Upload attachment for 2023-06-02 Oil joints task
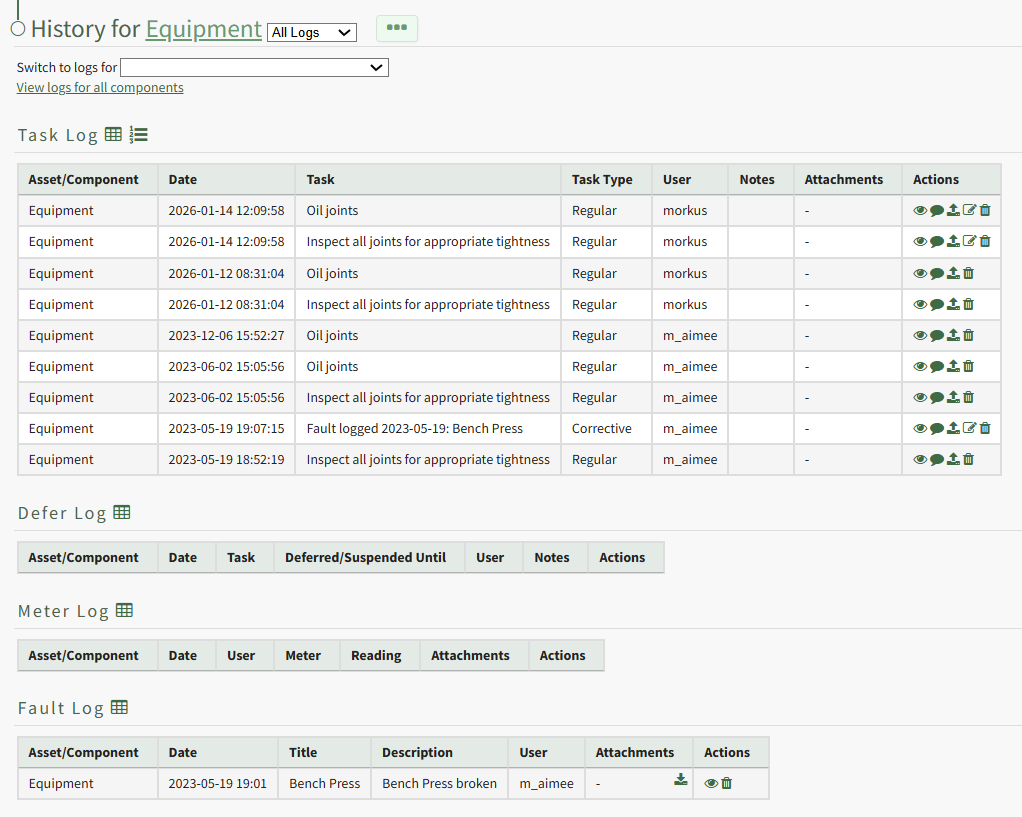 pyautogui.click(x=953, y=366)
